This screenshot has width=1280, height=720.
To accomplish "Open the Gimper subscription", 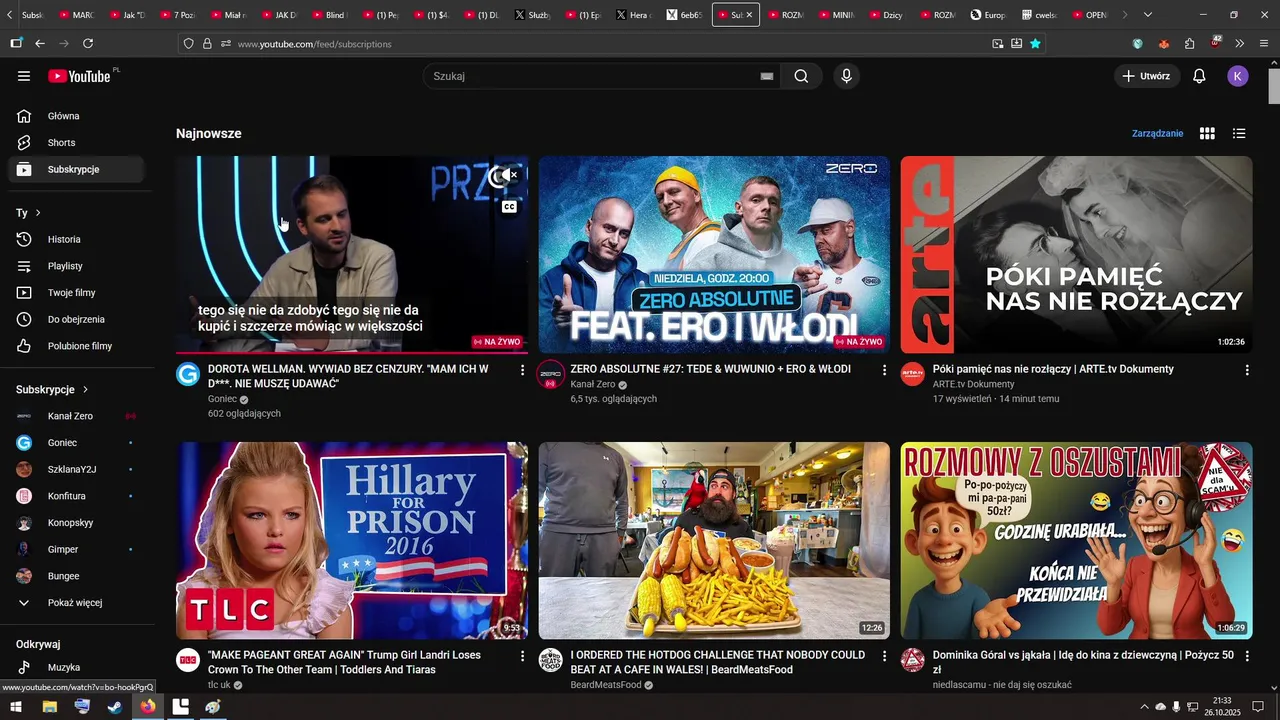I will tap(76, 550).
